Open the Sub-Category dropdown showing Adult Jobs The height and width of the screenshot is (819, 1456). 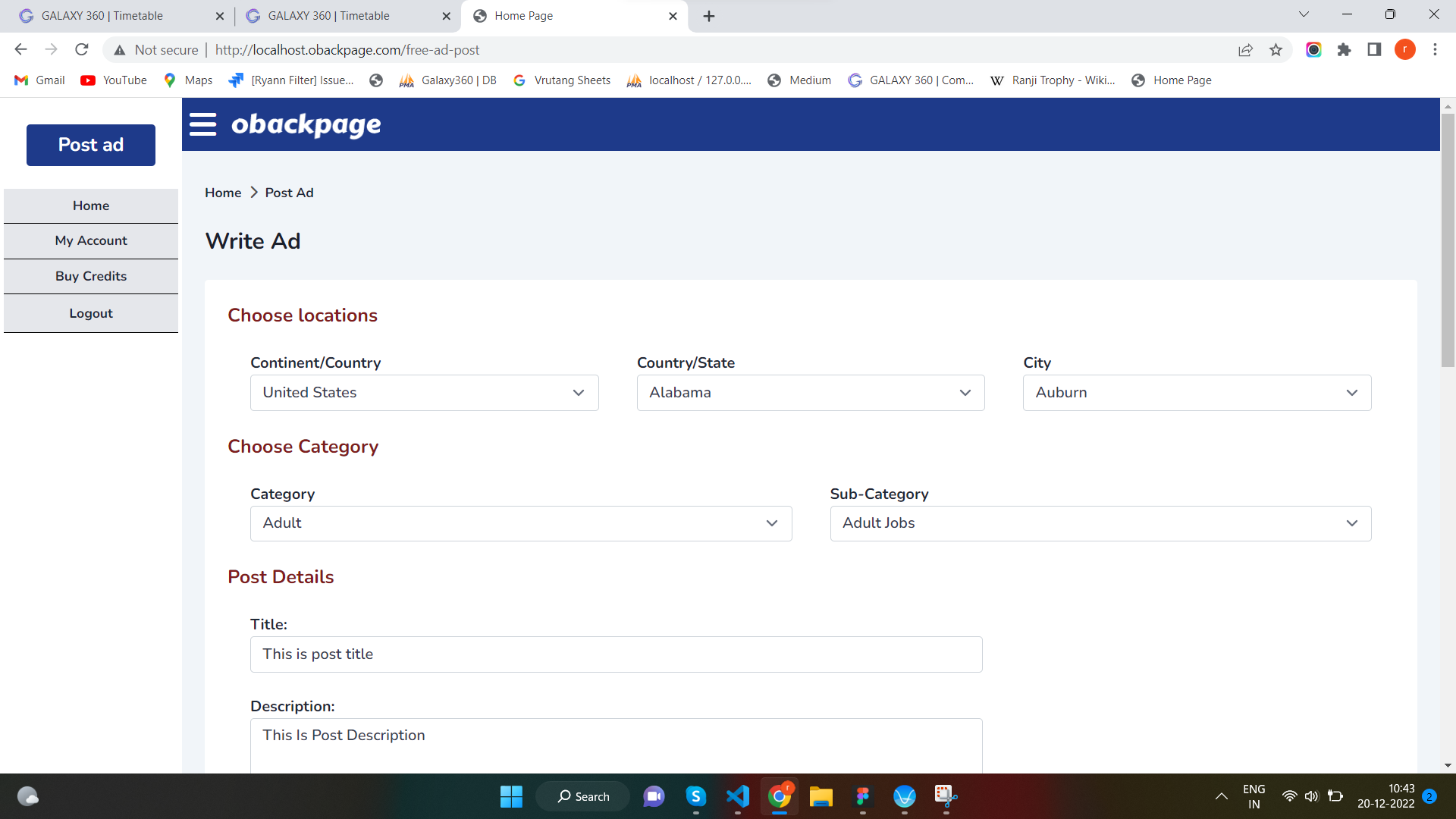pyautogui.click(x=1100, y=523)
